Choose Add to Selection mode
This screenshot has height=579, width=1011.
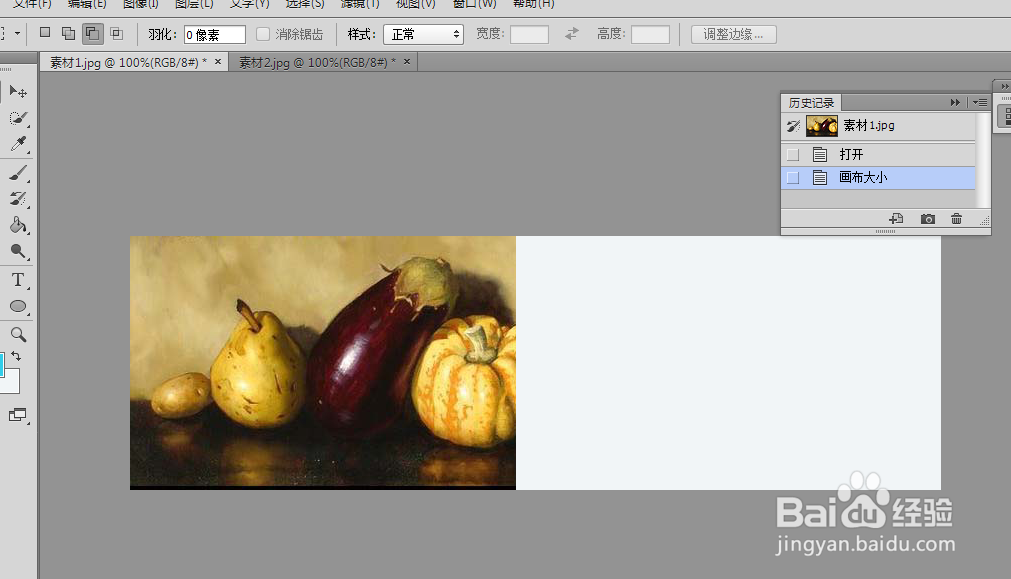68,34
